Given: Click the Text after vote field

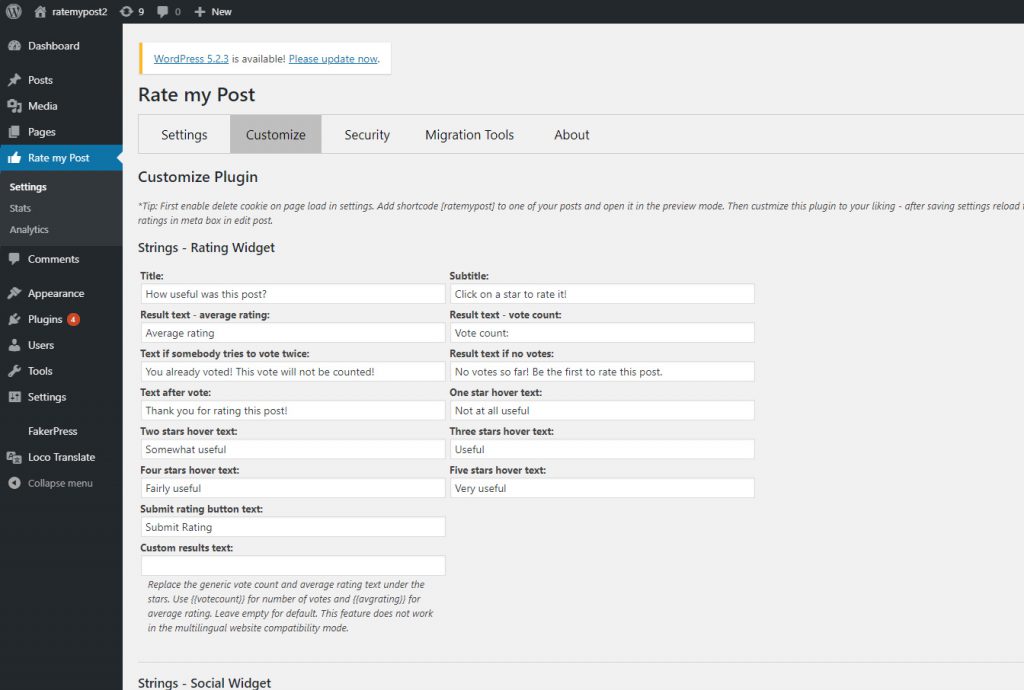Looking at the screenshot, I should pyautogui.click(x=293, y=411).
